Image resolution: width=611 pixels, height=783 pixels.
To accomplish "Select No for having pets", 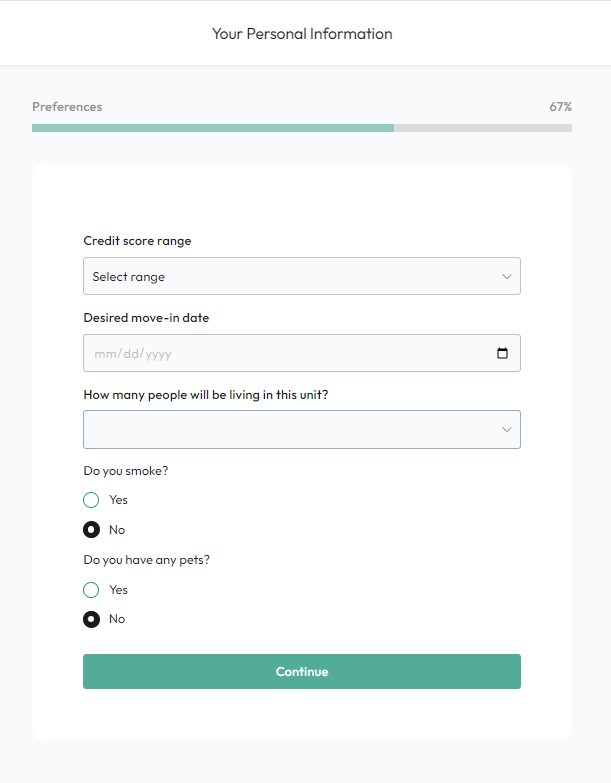I will (x=91, y=619).
